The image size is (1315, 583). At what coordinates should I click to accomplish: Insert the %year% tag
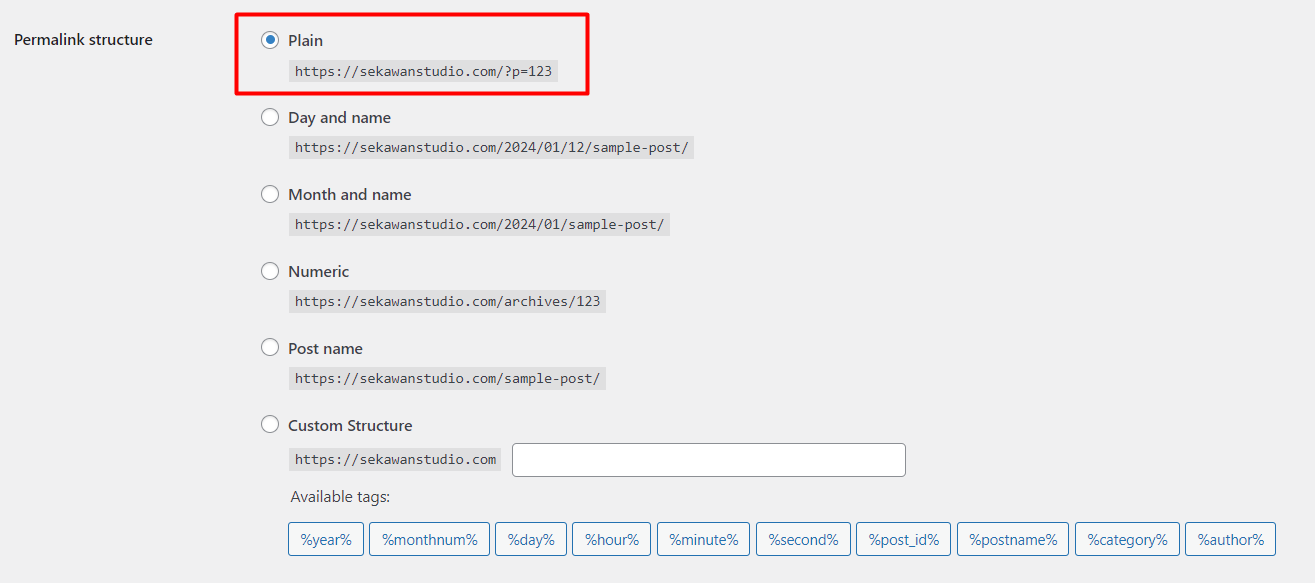point(326,539)
